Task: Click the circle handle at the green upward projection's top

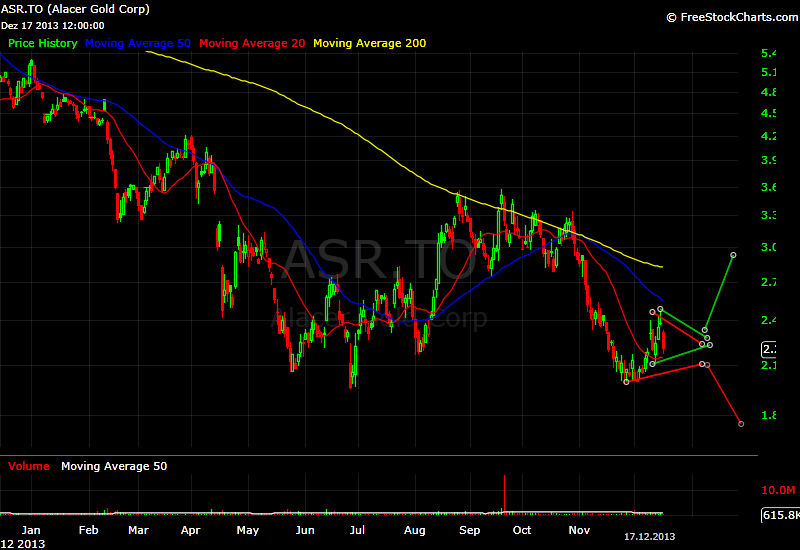Action: pyautogui.click(x=733, y=255)
